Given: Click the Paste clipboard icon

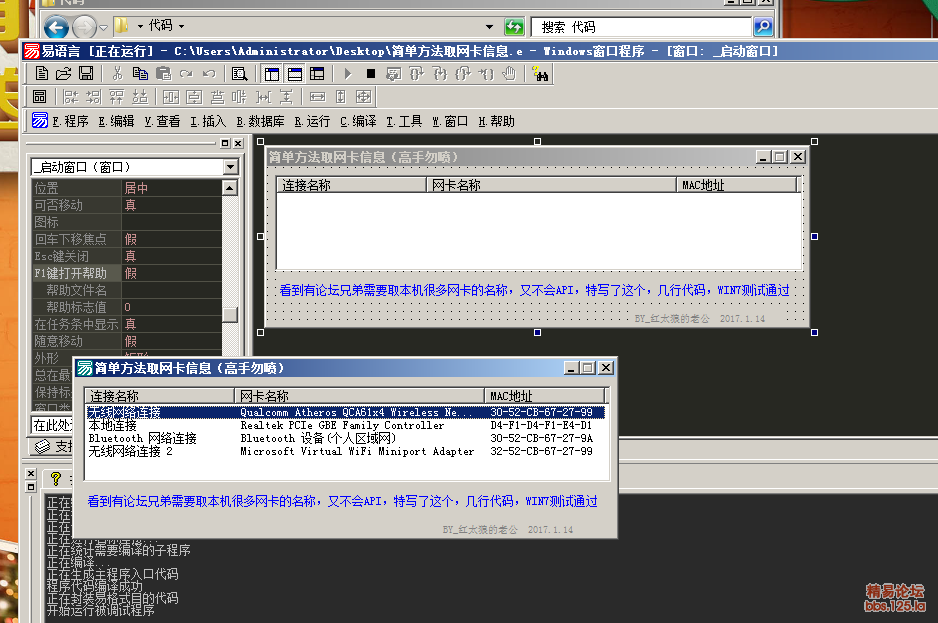Looking at the screenshot, I should (163, 74).
